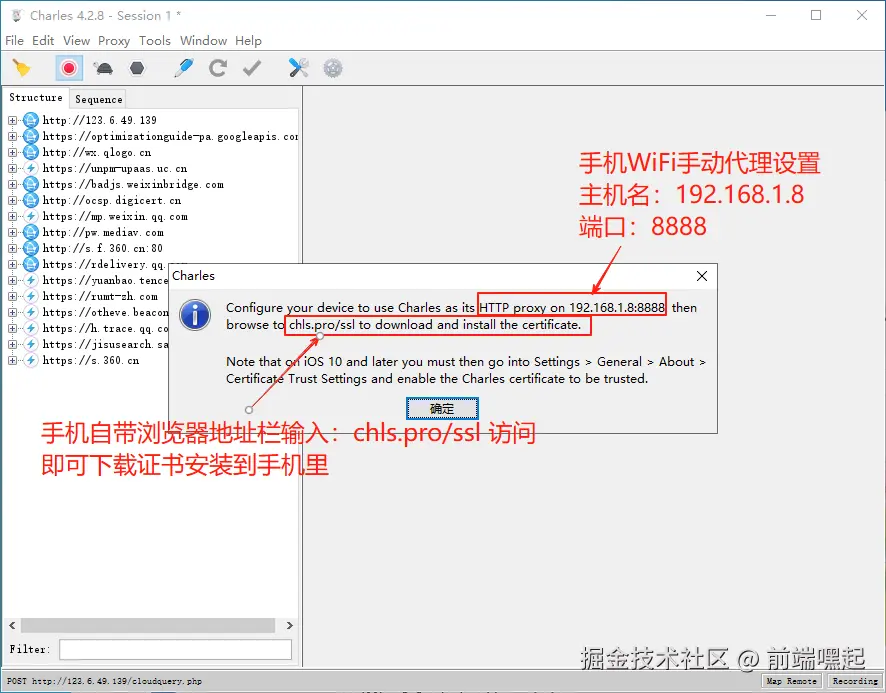Image resolution: width=886 pixels, height=693 pixels.
Task: Select the https://rdelivery.qq host row
Action: (x=105, y=264)
